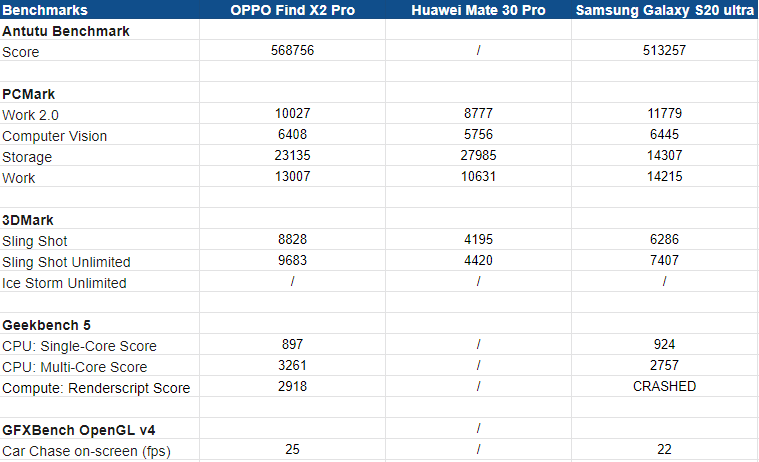The image size is (759, 462).
Task: Click the GFXBench OpenGL v4 section label
Action: pyautogui.click(x=78, y=430)
